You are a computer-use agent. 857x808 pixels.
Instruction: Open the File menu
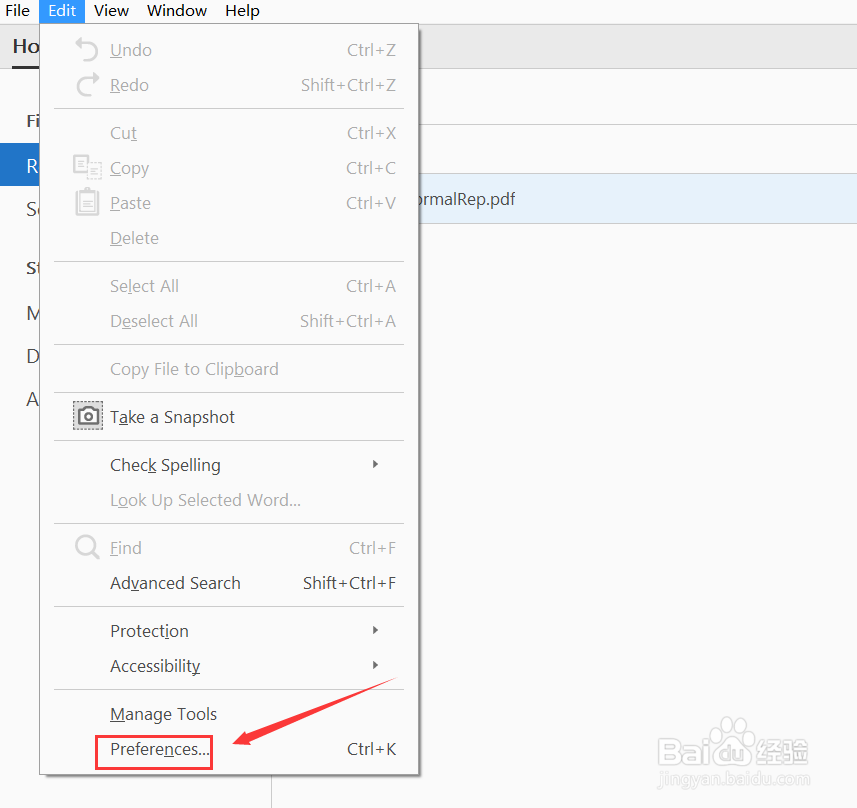(17, 11)
